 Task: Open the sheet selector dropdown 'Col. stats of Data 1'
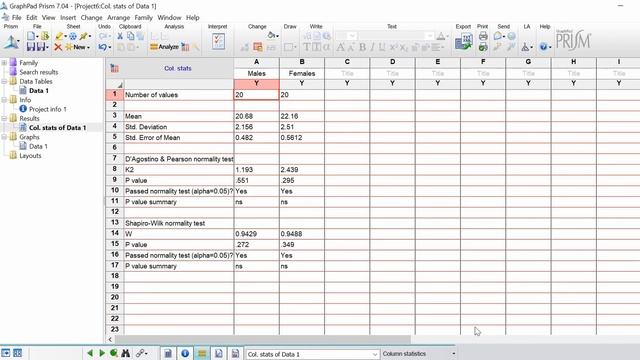coord(312,354)
